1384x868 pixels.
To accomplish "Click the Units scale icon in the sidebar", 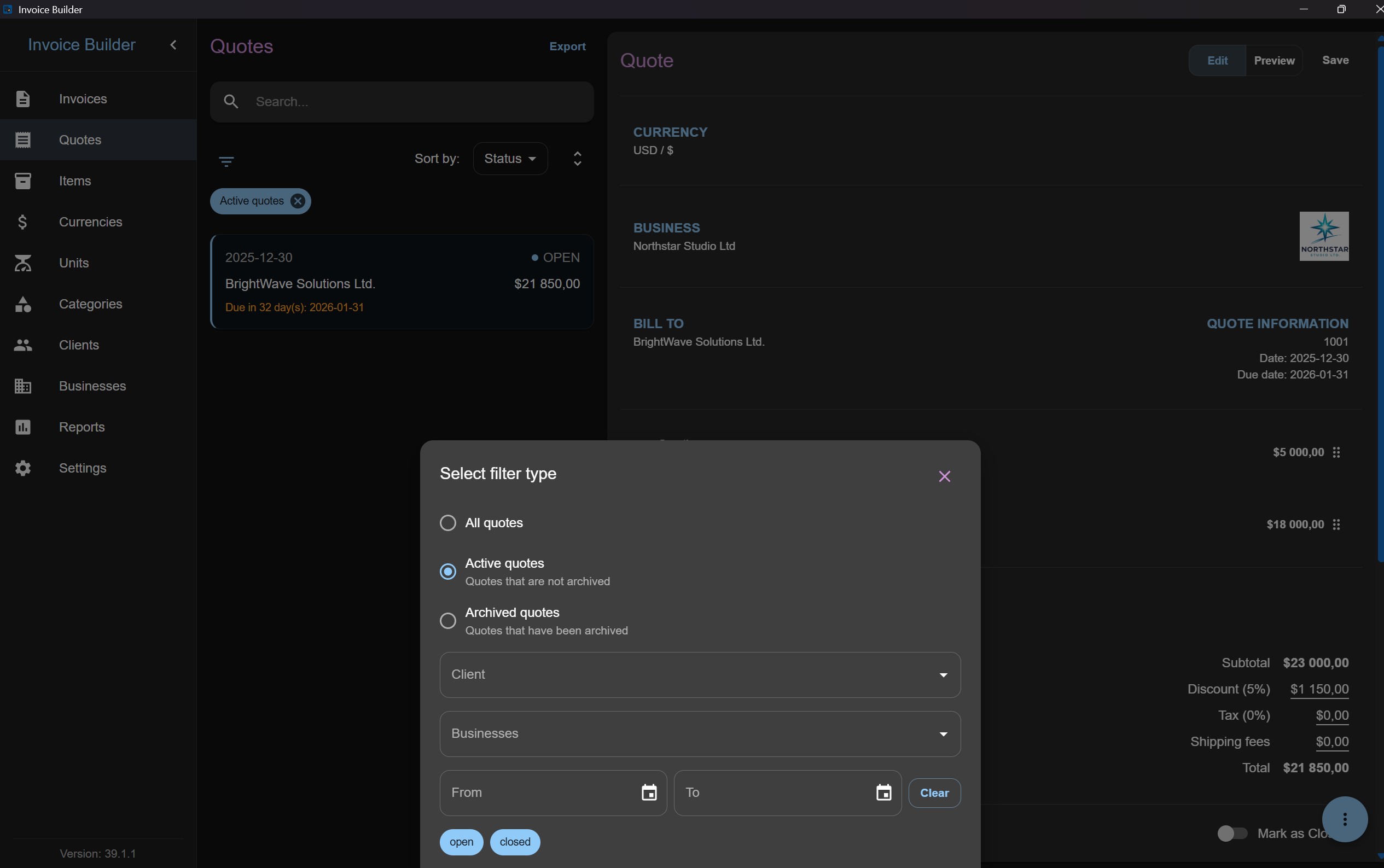I will [x=22, y=263].
